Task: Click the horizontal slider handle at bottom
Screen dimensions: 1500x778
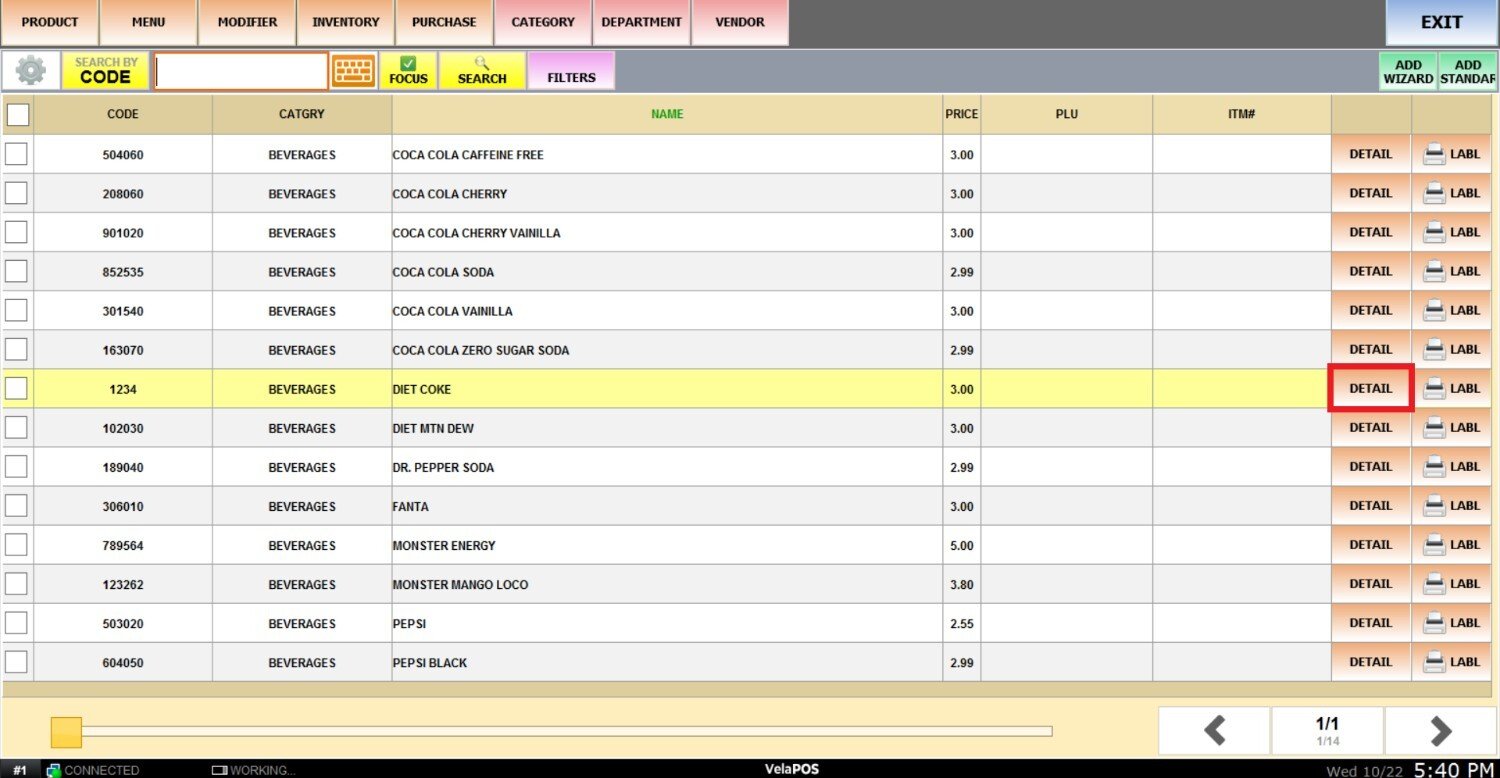Action: click(66, 732)
